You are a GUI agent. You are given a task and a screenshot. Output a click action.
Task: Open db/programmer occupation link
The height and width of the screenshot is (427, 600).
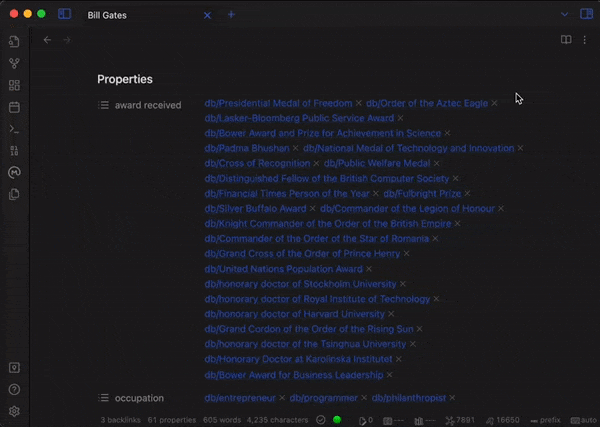[323, 398]
